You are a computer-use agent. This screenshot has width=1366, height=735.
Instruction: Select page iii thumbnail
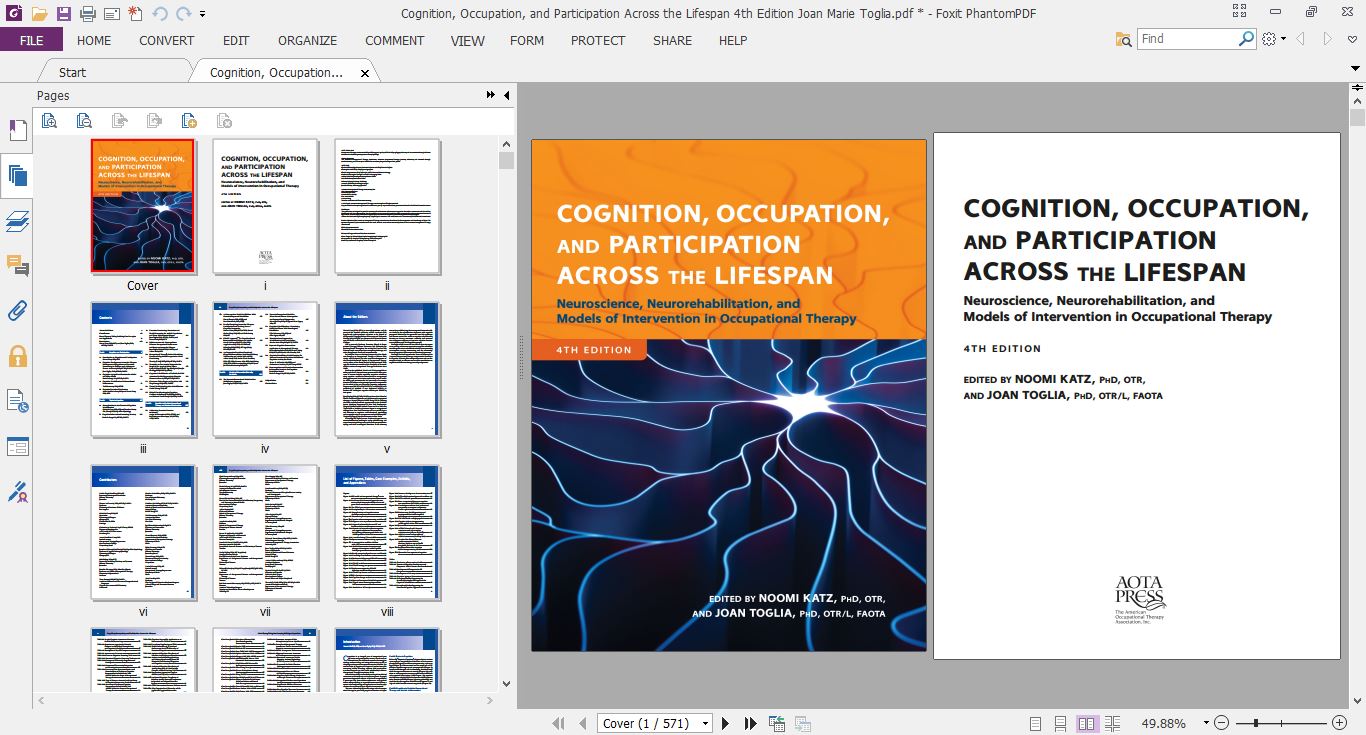click(x=142, y=369)
